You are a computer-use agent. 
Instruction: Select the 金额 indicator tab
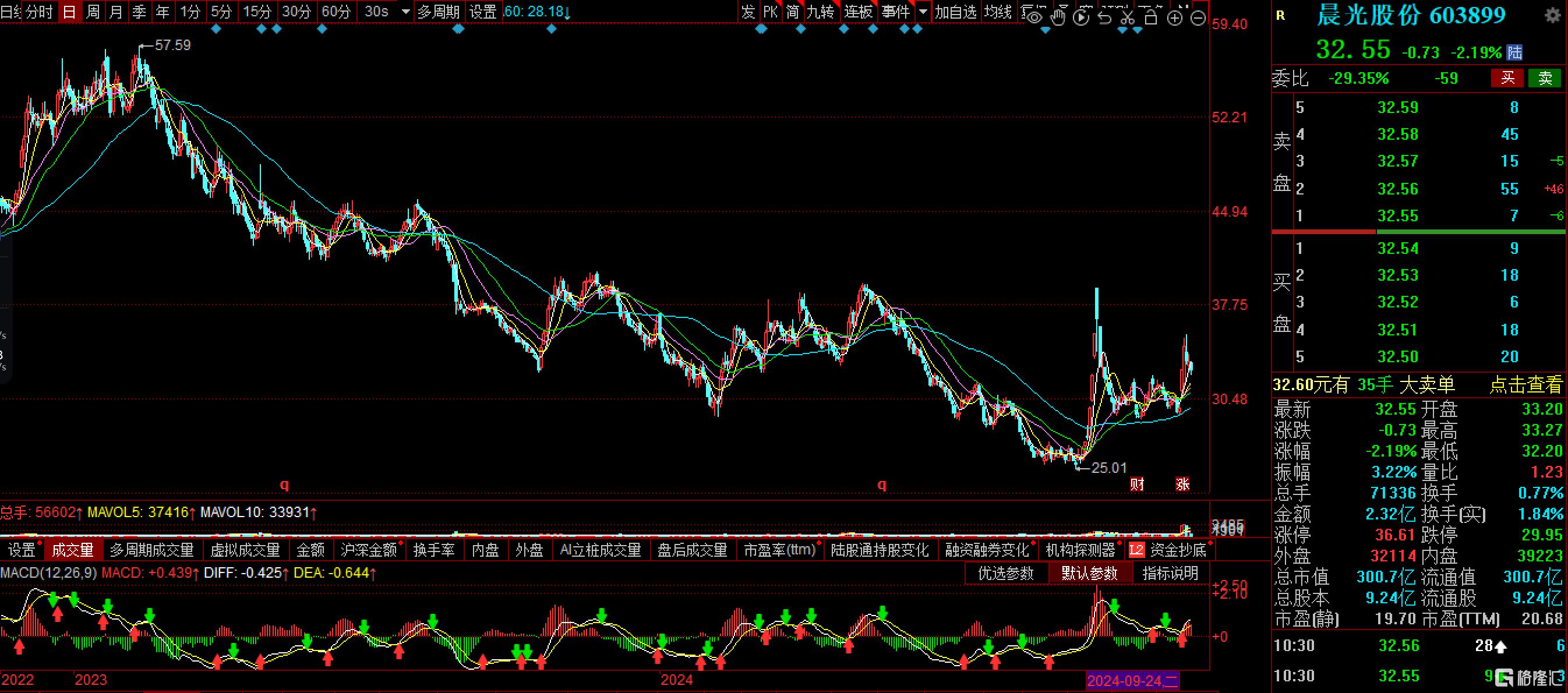[310, 550]
